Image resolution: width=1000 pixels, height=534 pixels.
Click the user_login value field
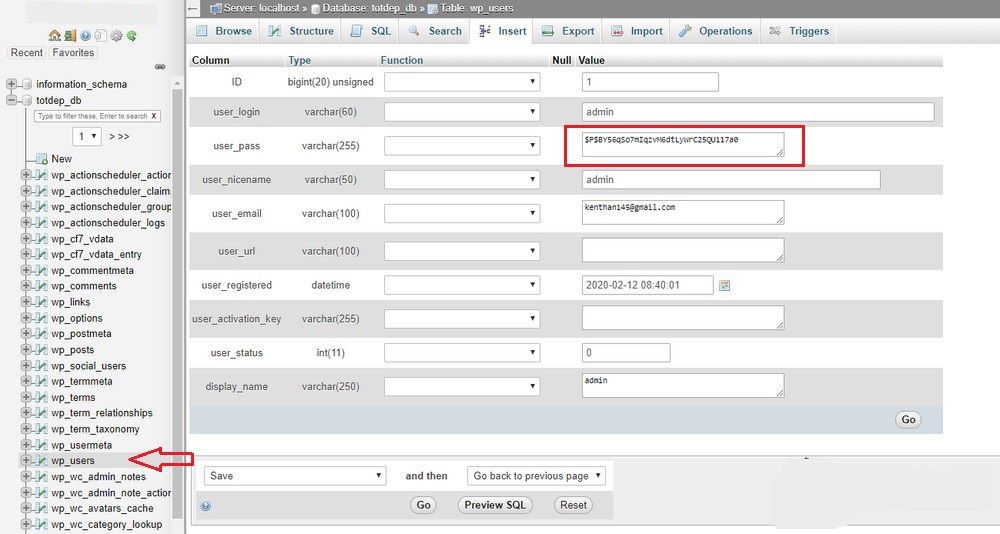point(758,112)
